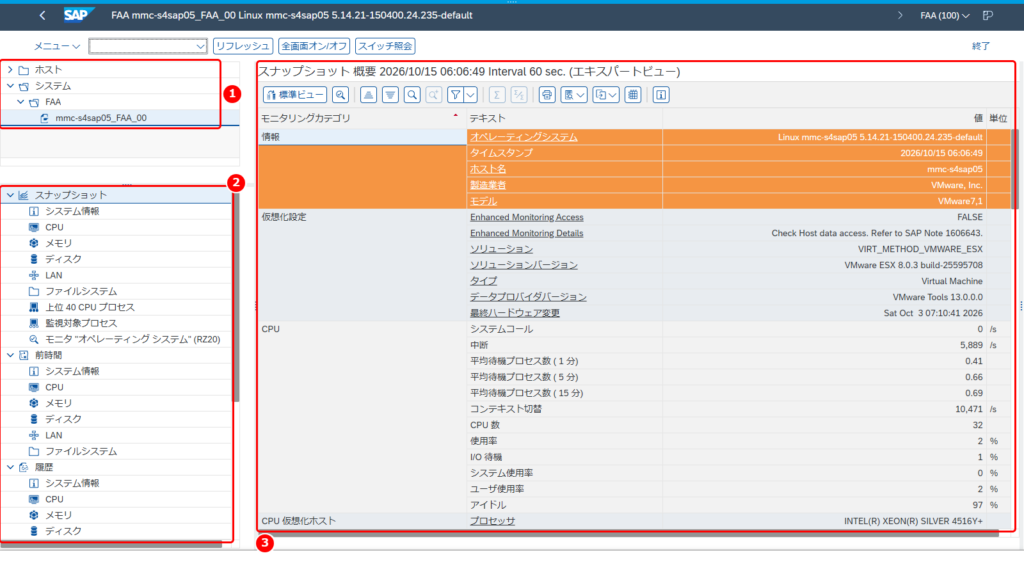Set a filter with the funnel icon

point(455,95)
